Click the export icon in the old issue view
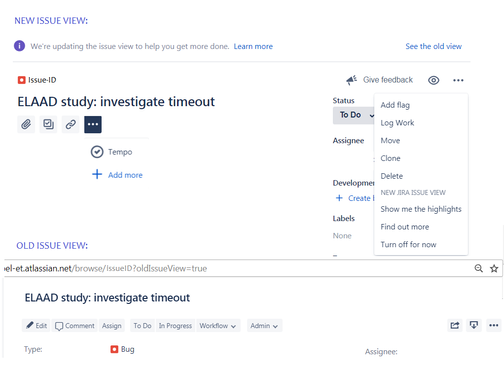 point(474,325)
